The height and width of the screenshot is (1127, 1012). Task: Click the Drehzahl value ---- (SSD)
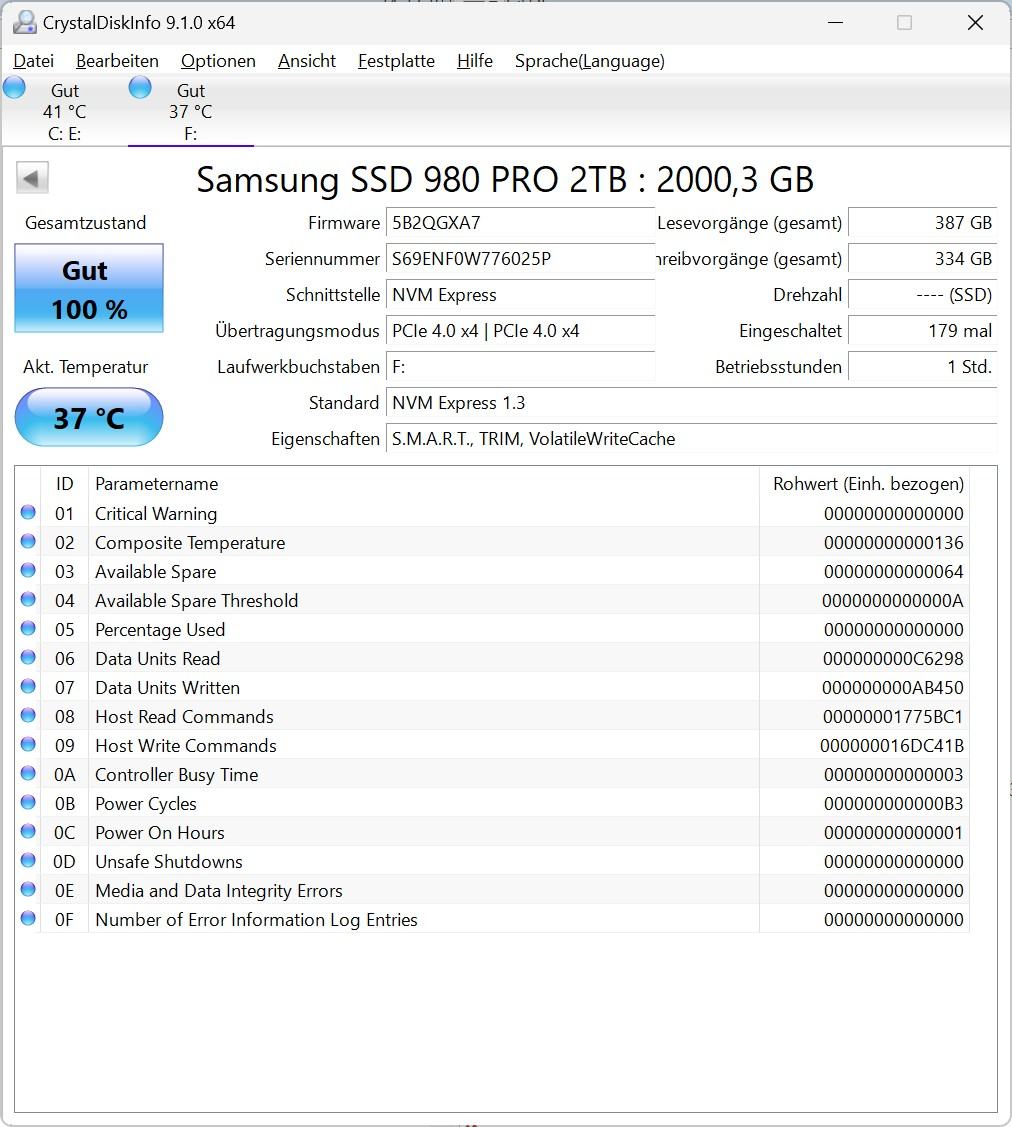[x=923, y=295]
